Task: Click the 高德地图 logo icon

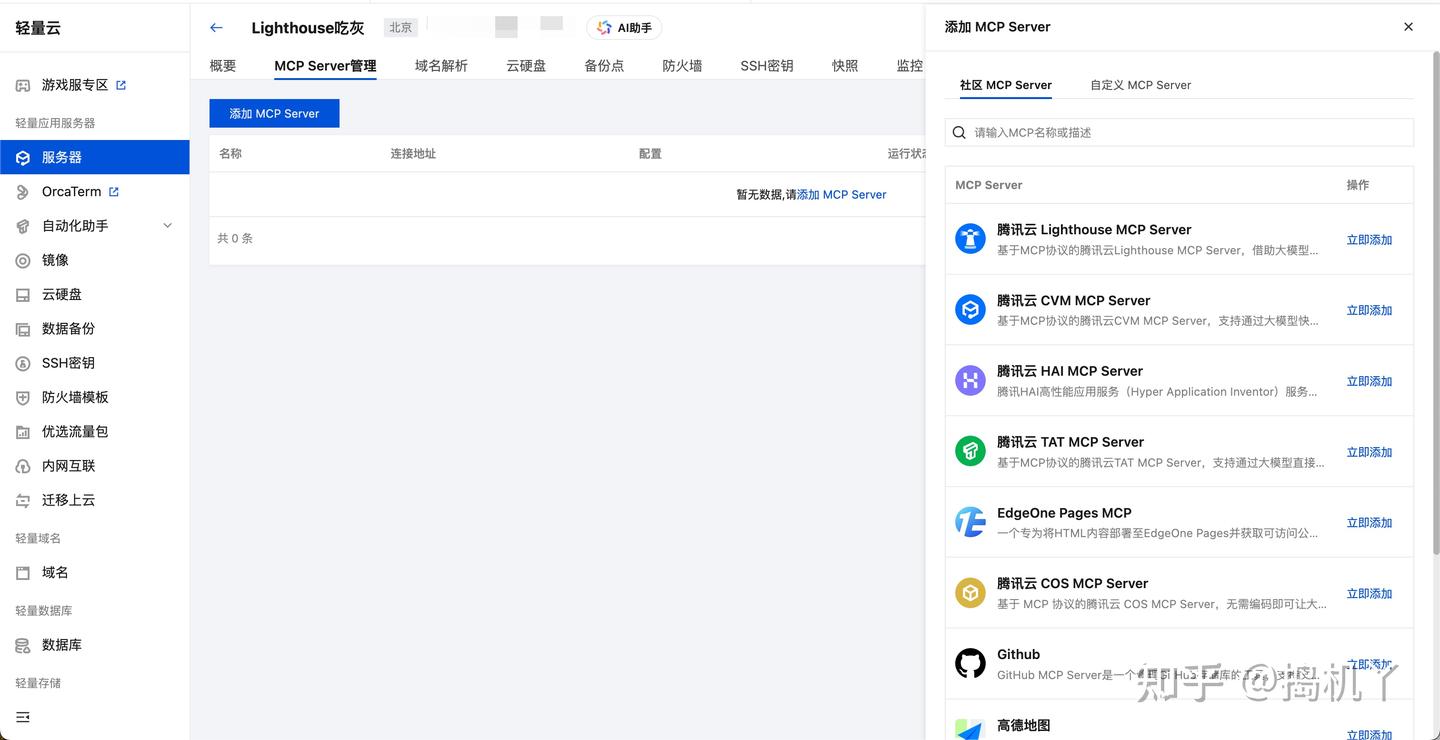Action: tap(970, 729)
